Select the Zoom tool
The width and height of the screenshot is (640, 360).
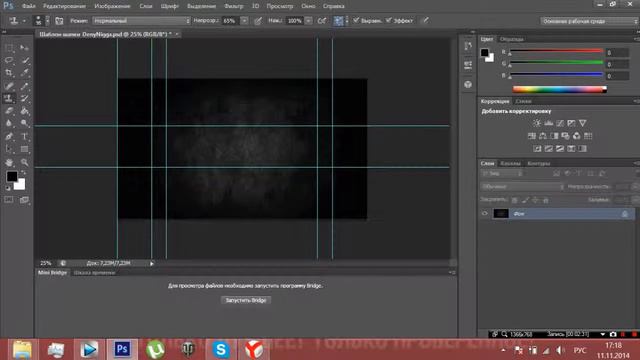[x=24, y=162]
